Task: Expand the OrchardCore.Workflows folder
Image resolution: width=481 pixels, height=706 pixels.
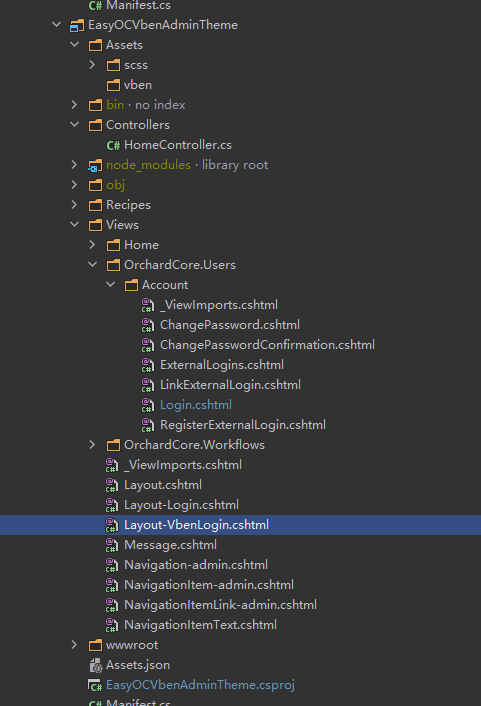Action: (92, 445)
